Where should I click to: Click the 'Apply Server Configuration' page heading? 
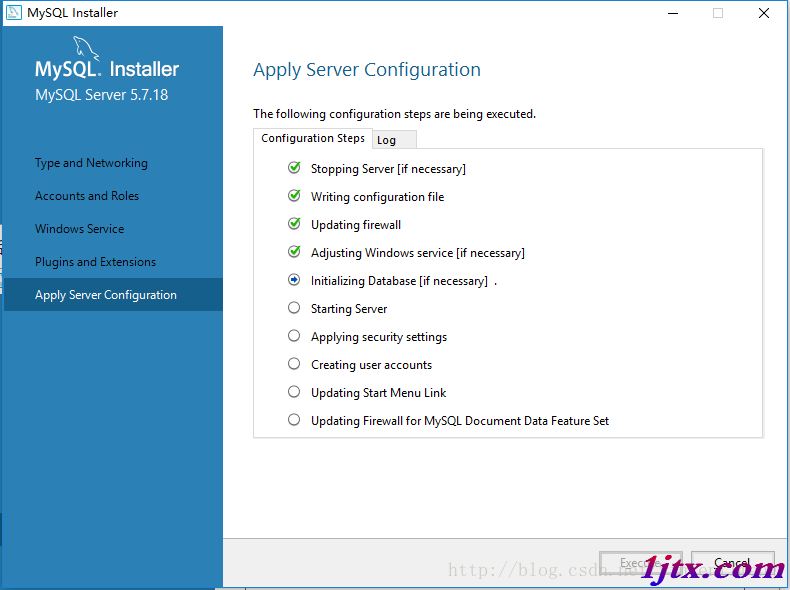pyautogui.click(x=367, y=70)
